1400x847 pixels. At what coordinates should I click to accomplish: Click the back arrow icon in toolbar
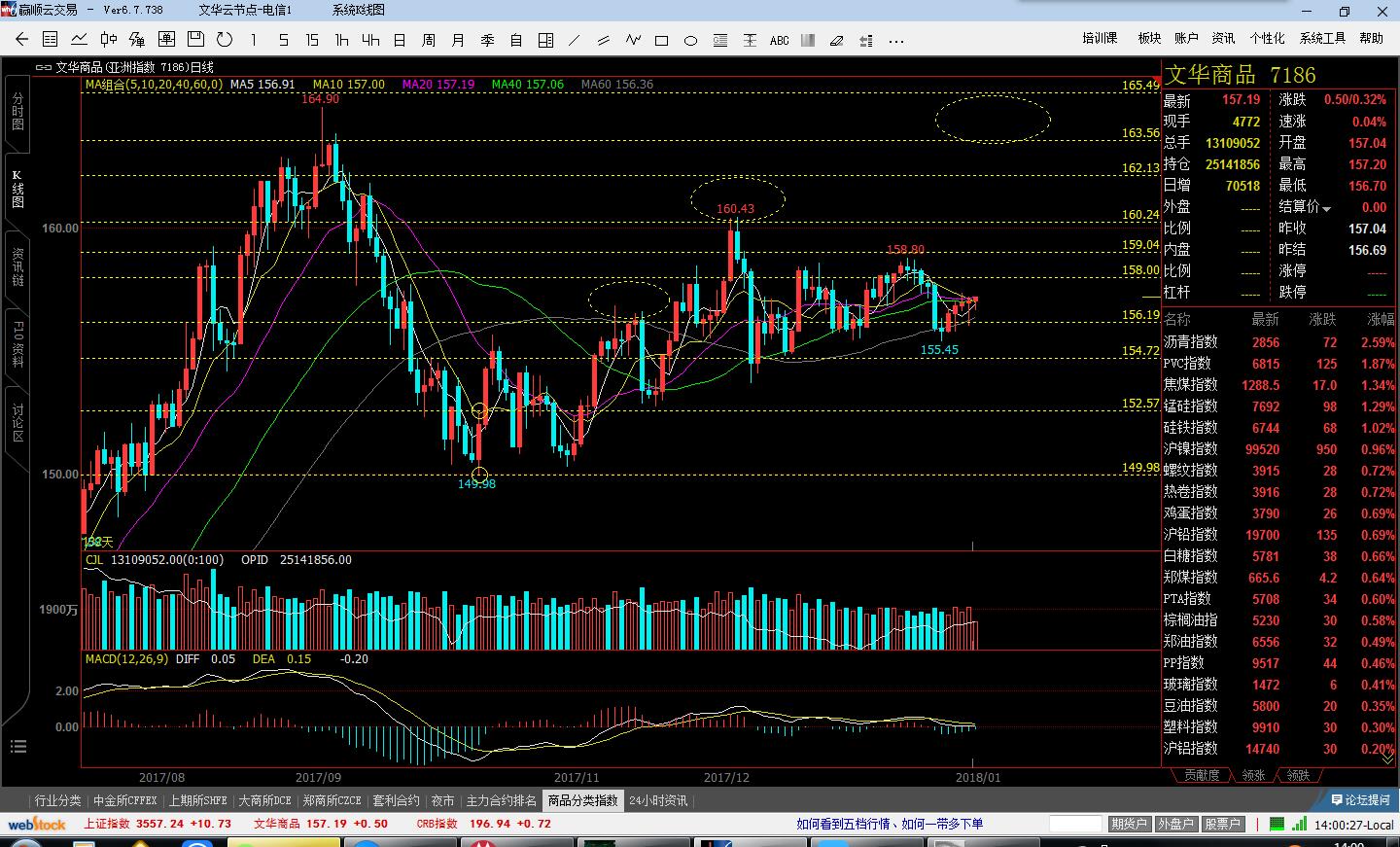tap(21, 40)
